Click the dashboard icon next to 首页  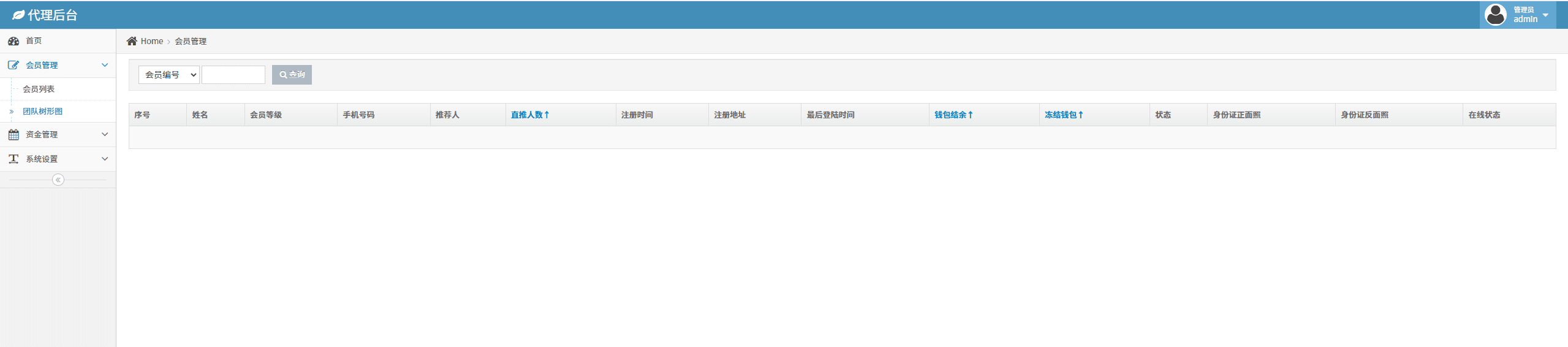coord(13,41)
